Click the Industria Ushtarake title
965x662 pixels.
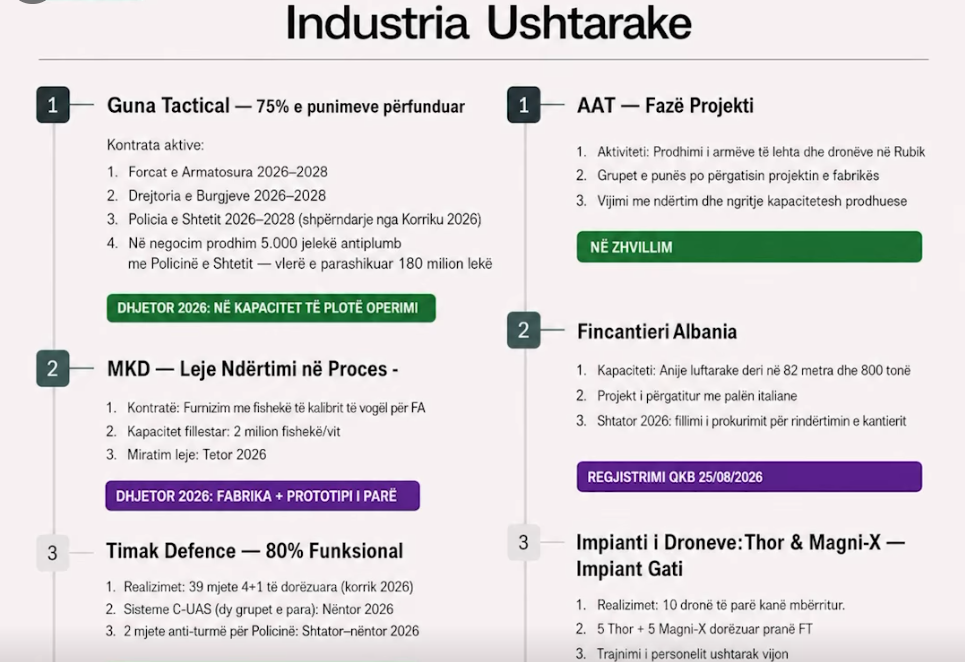(x=489, y=23)
